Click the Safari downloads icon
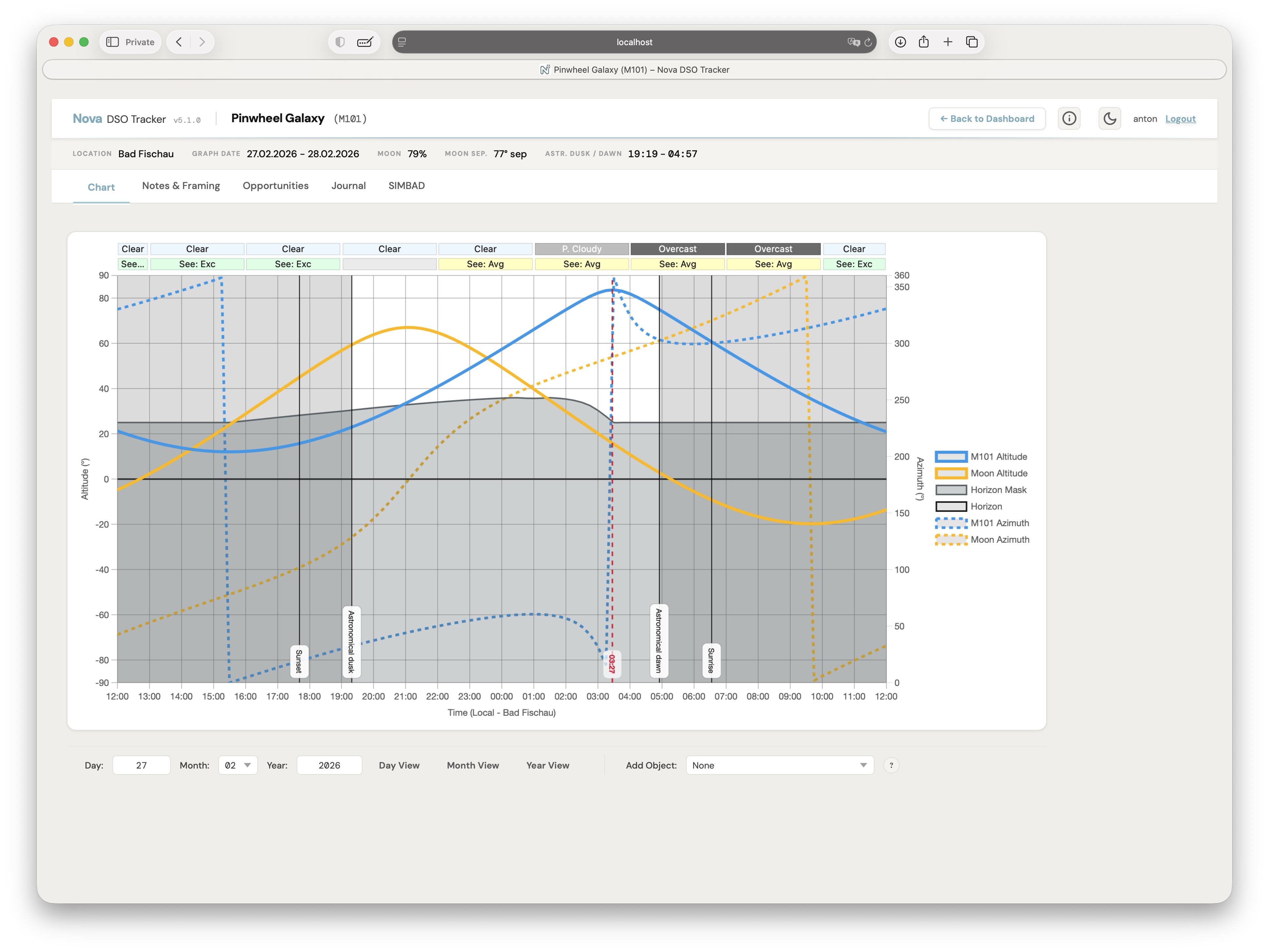 [901, 42]
